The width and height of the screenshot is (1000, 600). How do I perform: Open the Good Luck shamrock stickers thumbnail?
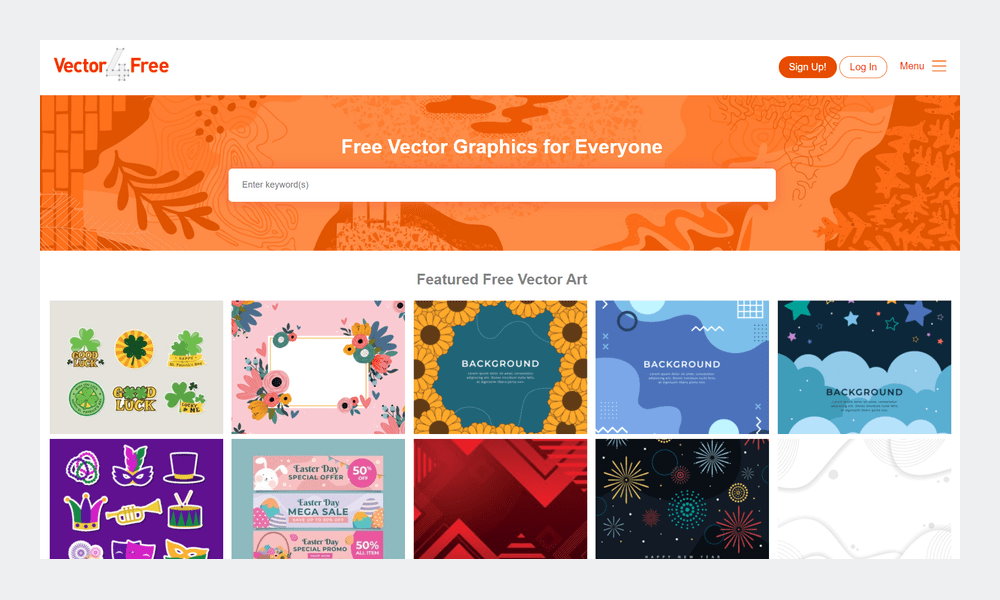click(136, 367)
